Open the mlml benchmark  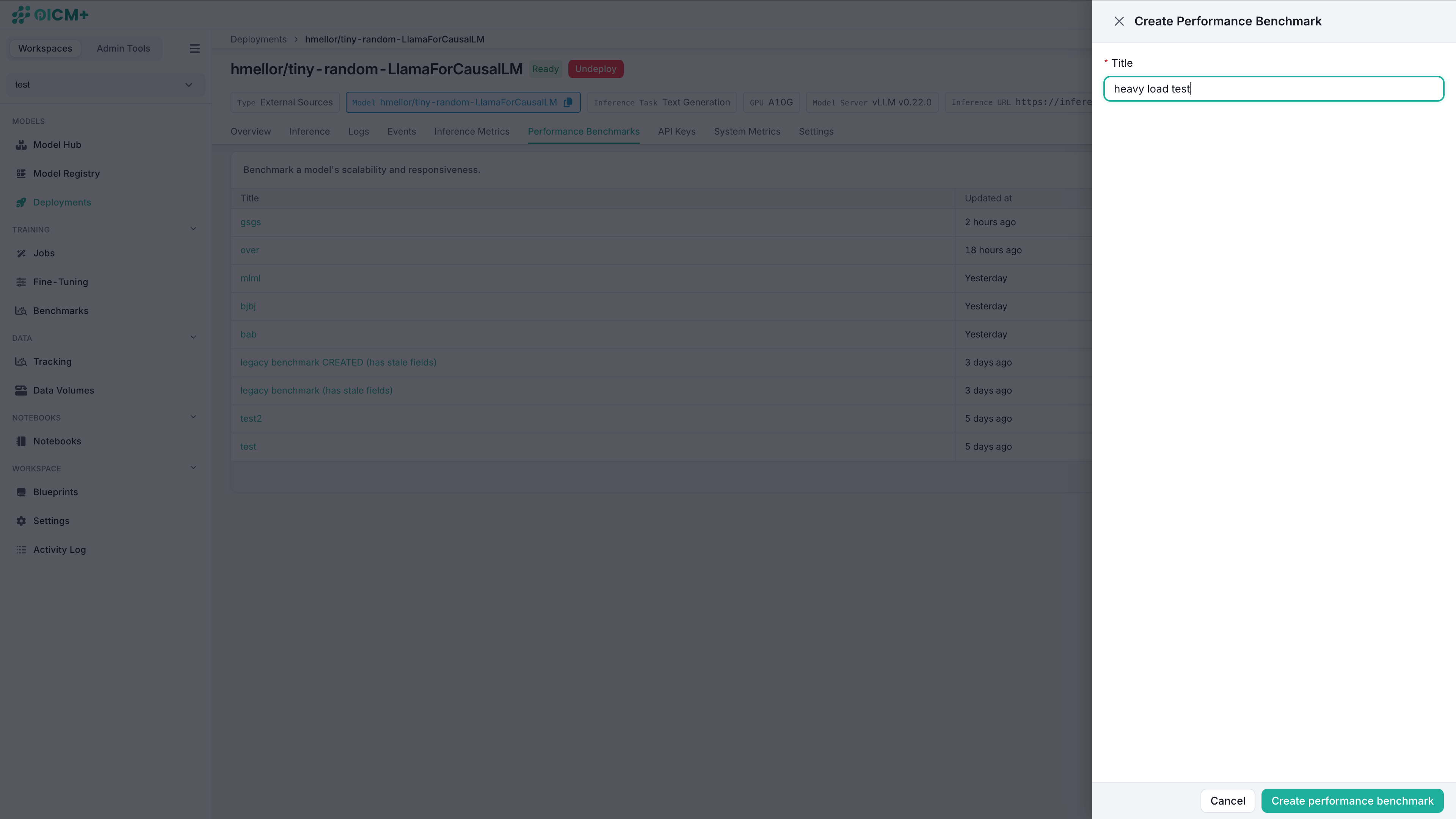[x=250, y=278]
